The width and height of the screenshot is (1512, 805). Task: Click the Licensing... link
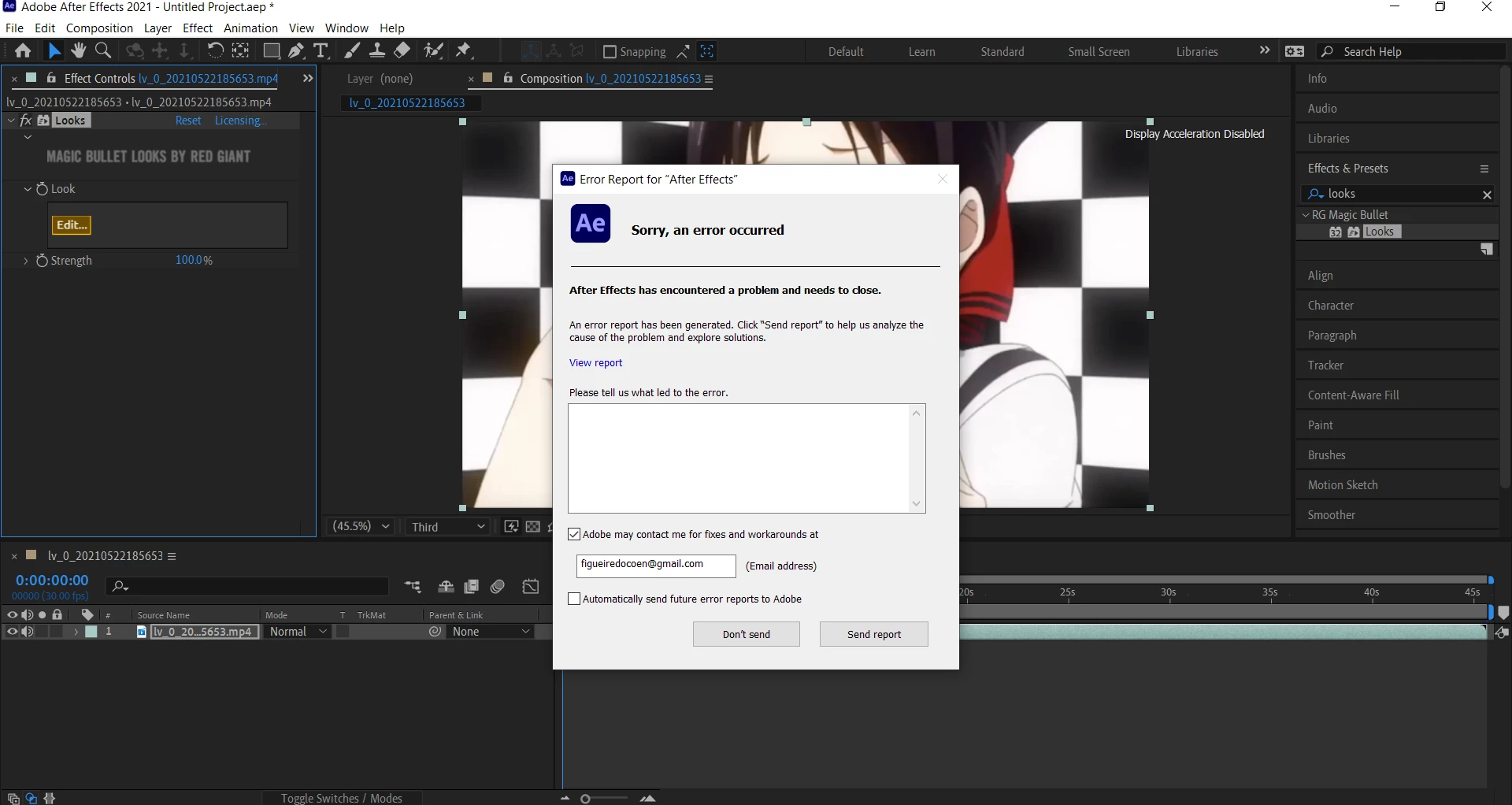pos(241,121)
